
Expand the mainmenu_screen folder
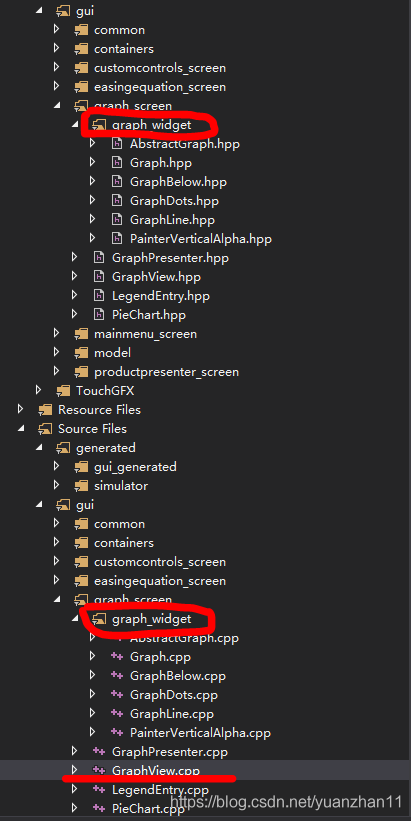coord(57,334)
